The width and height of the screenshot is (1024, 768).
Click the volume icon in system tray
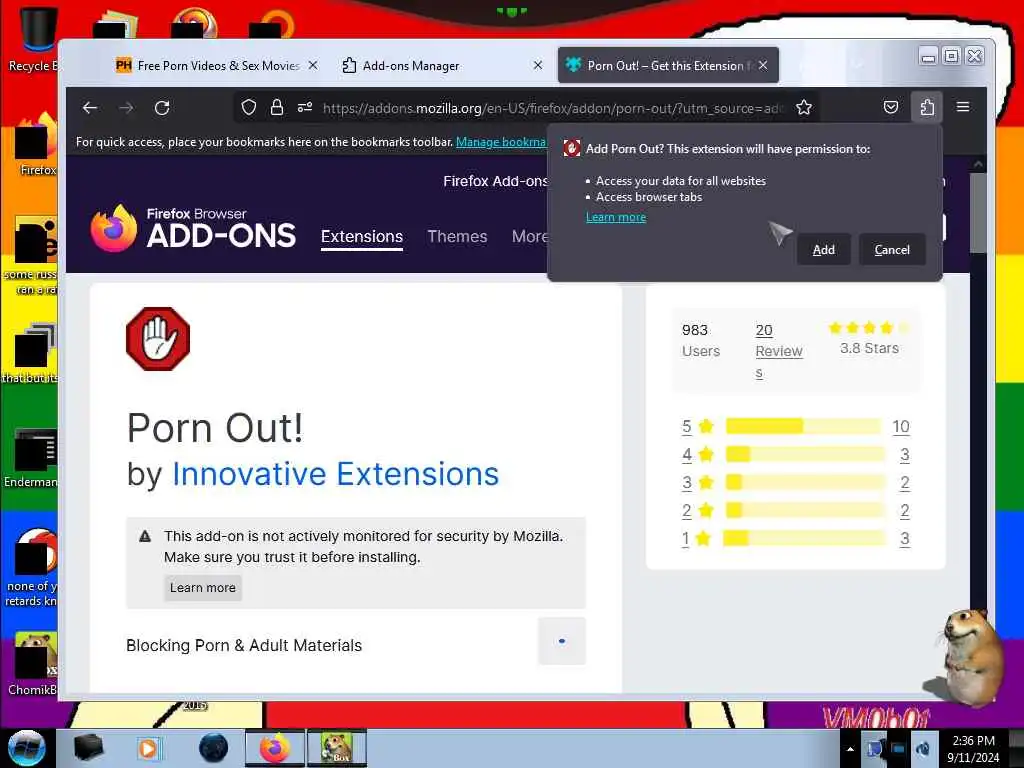923,749
